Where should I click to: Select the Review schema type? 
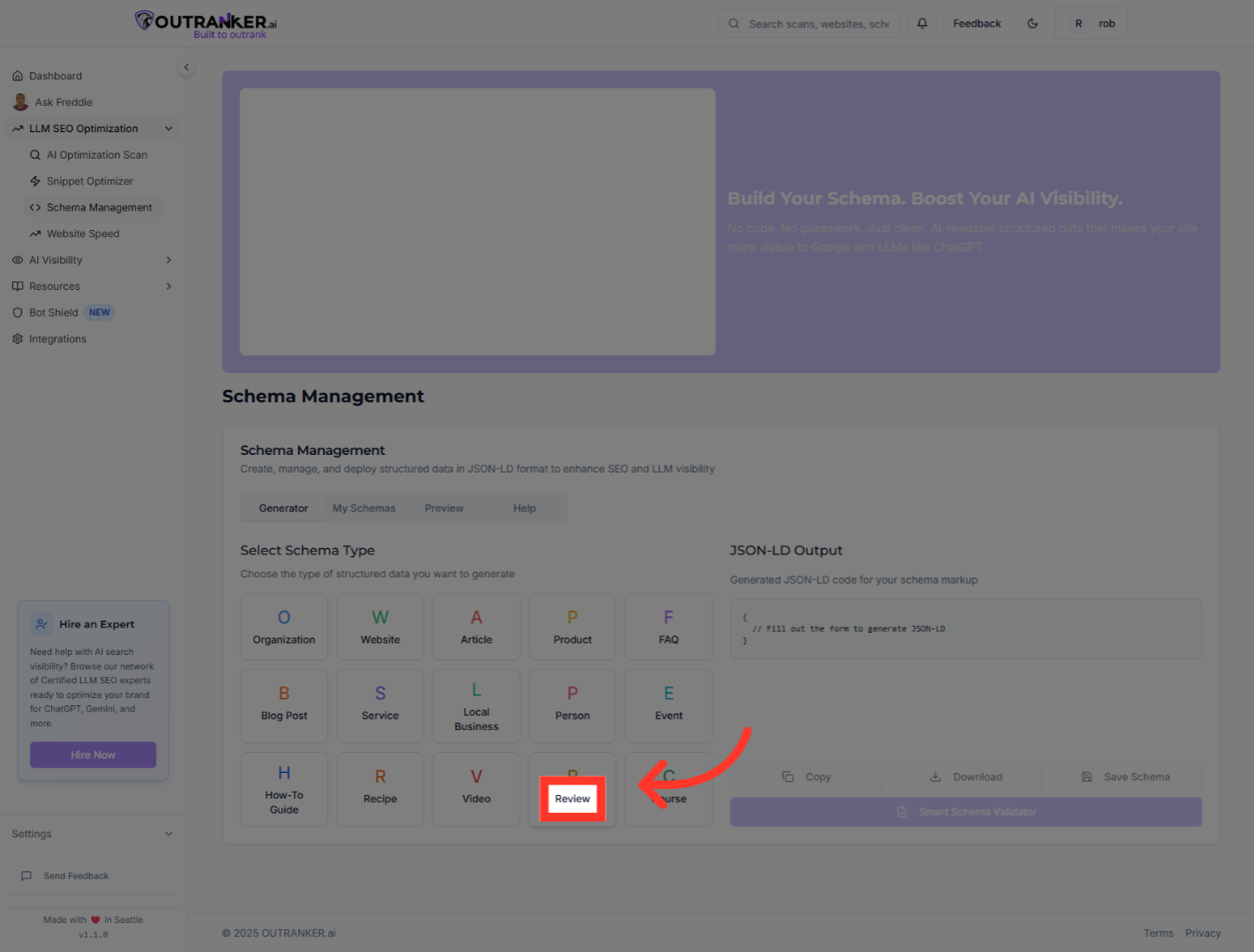coord(572,789)
